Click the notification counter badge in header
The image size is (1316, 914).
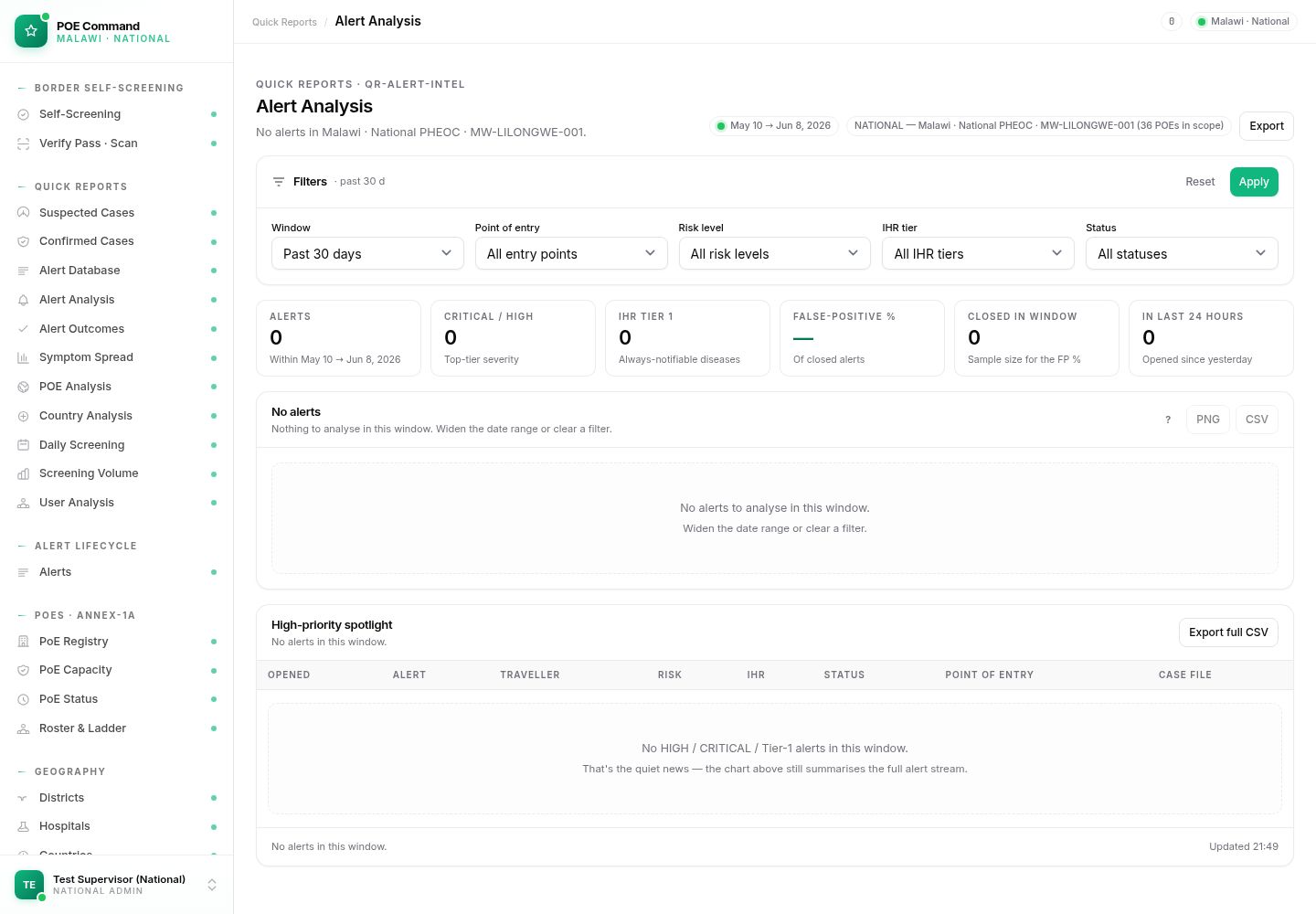1172,21
